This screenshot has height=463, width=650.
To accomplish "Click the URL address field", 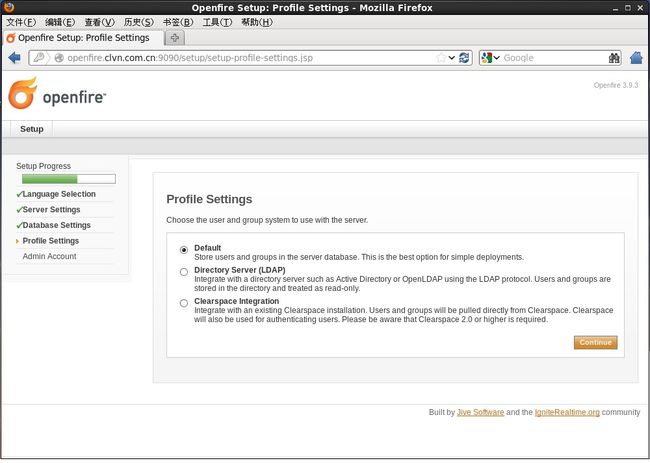I will coord(249,58).
